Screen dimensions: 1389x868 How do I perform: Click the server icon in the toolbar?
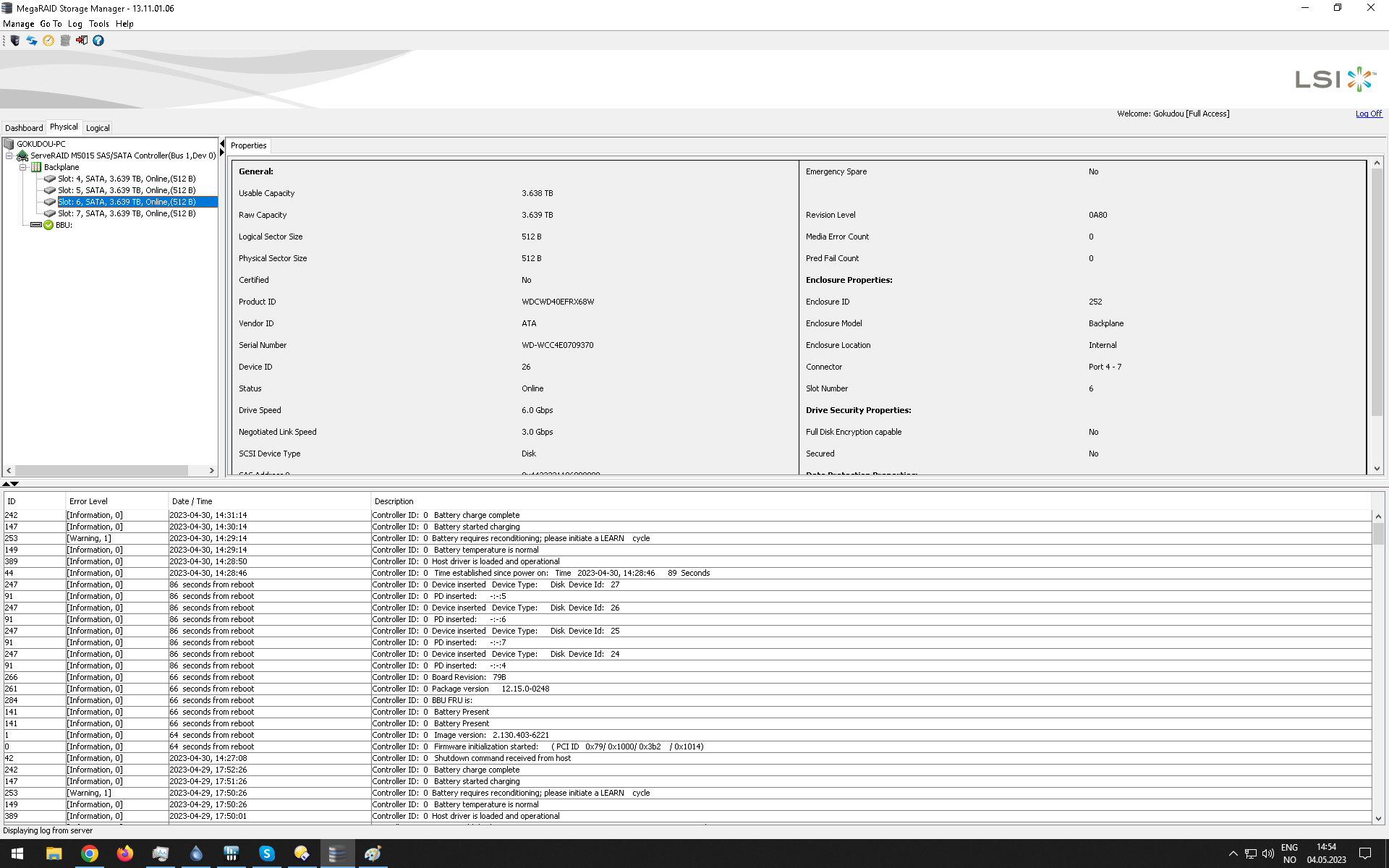point(15,41)
